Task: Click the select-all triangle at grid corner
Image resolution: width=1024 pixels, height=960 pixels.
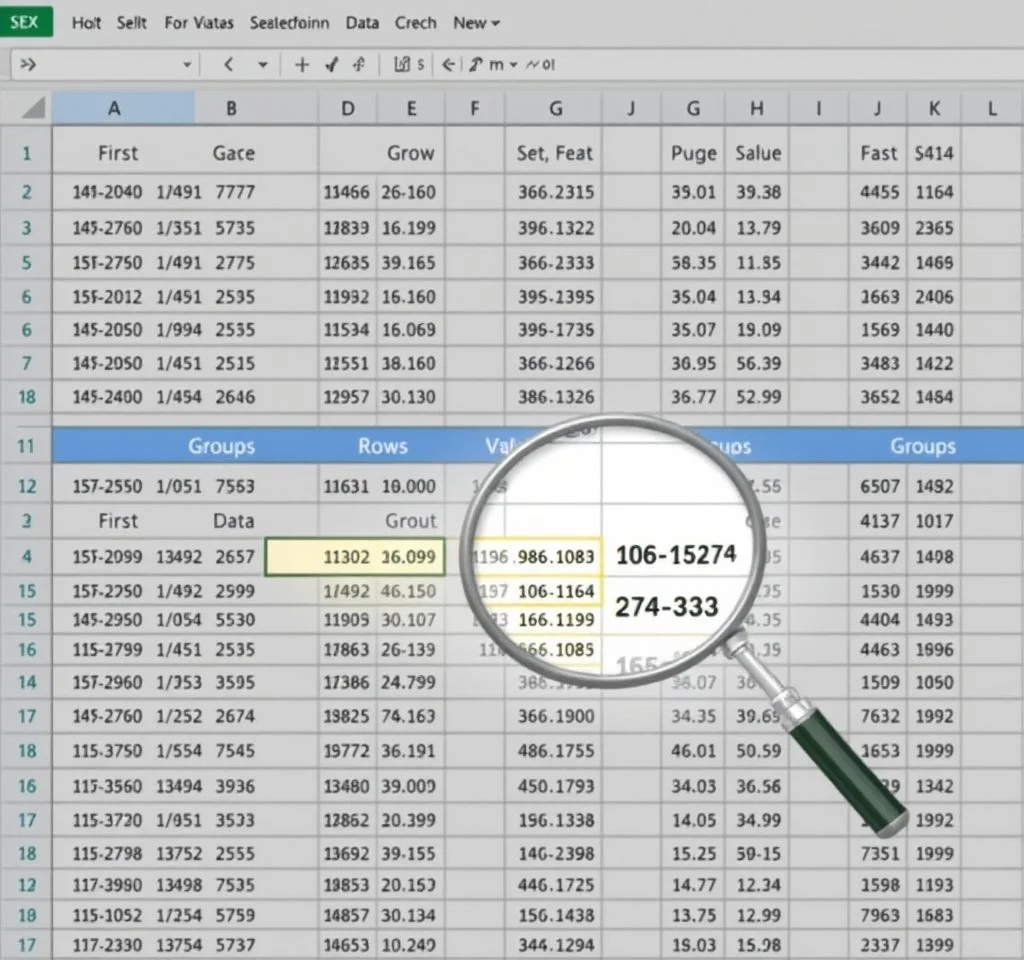Action: tap(34, 109)
